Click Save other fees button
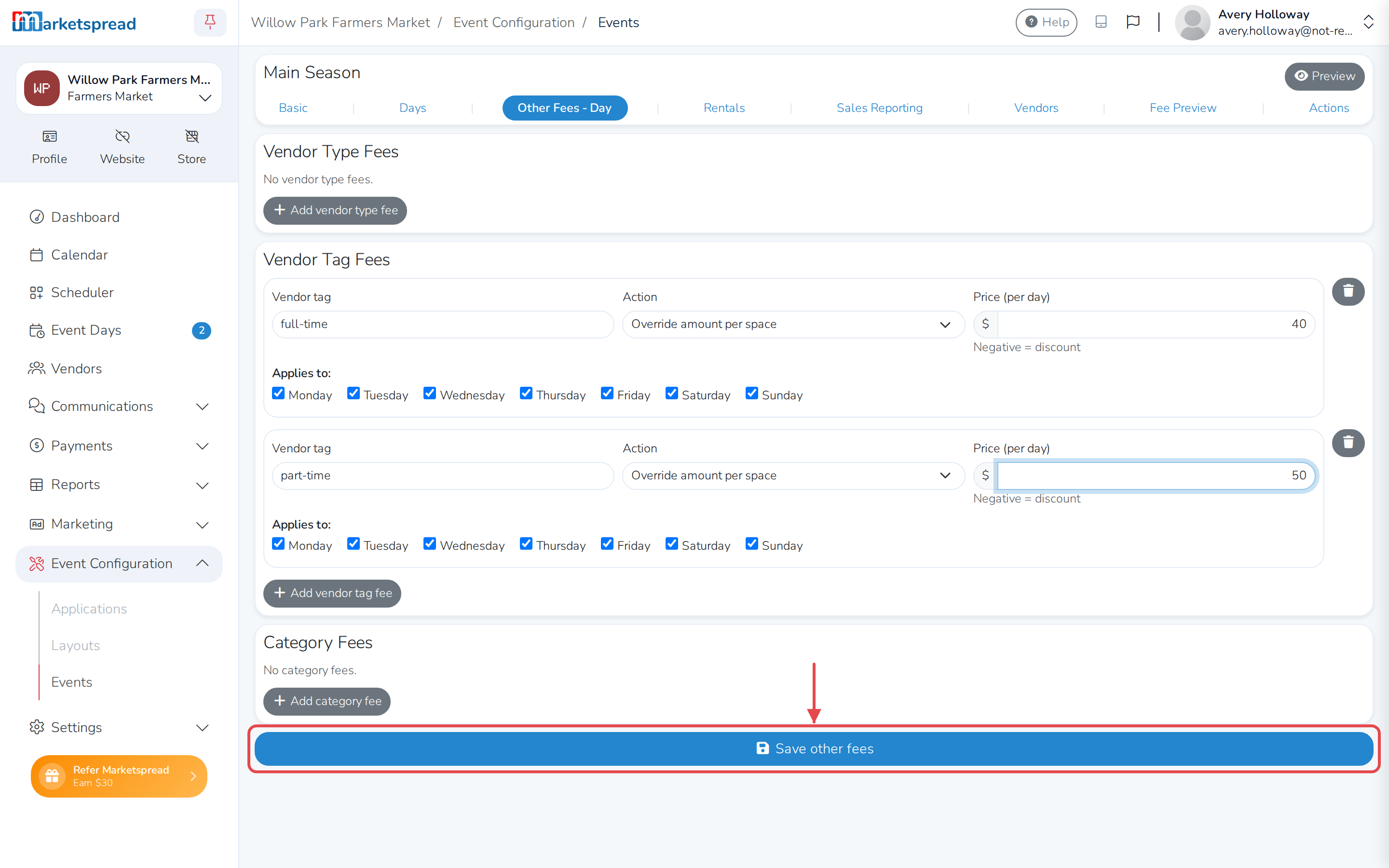1389x868 pixels. pos(814,748)
